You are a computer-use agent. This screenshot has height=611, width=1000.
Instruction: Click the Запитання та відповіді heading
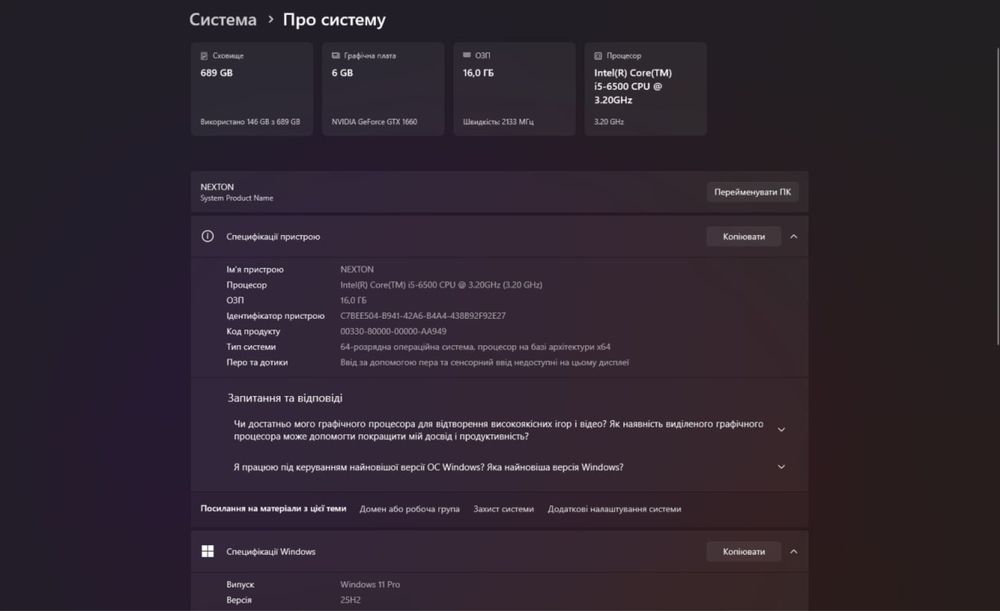[285, 398]
